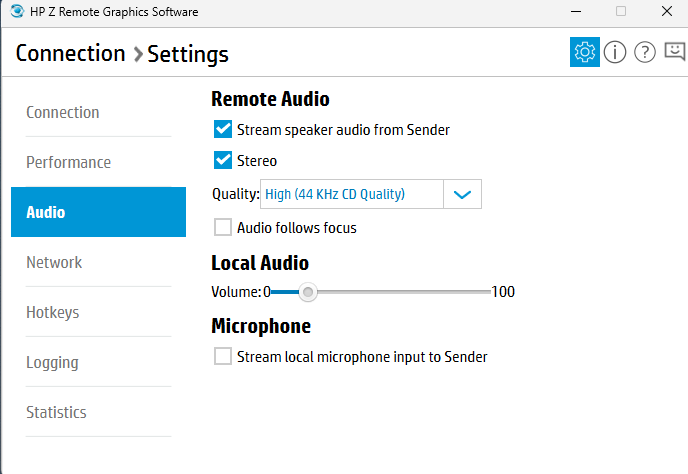688x474 pixels.
Task: Close the HP Z Remote Graphics window
Action: point(666,11)
